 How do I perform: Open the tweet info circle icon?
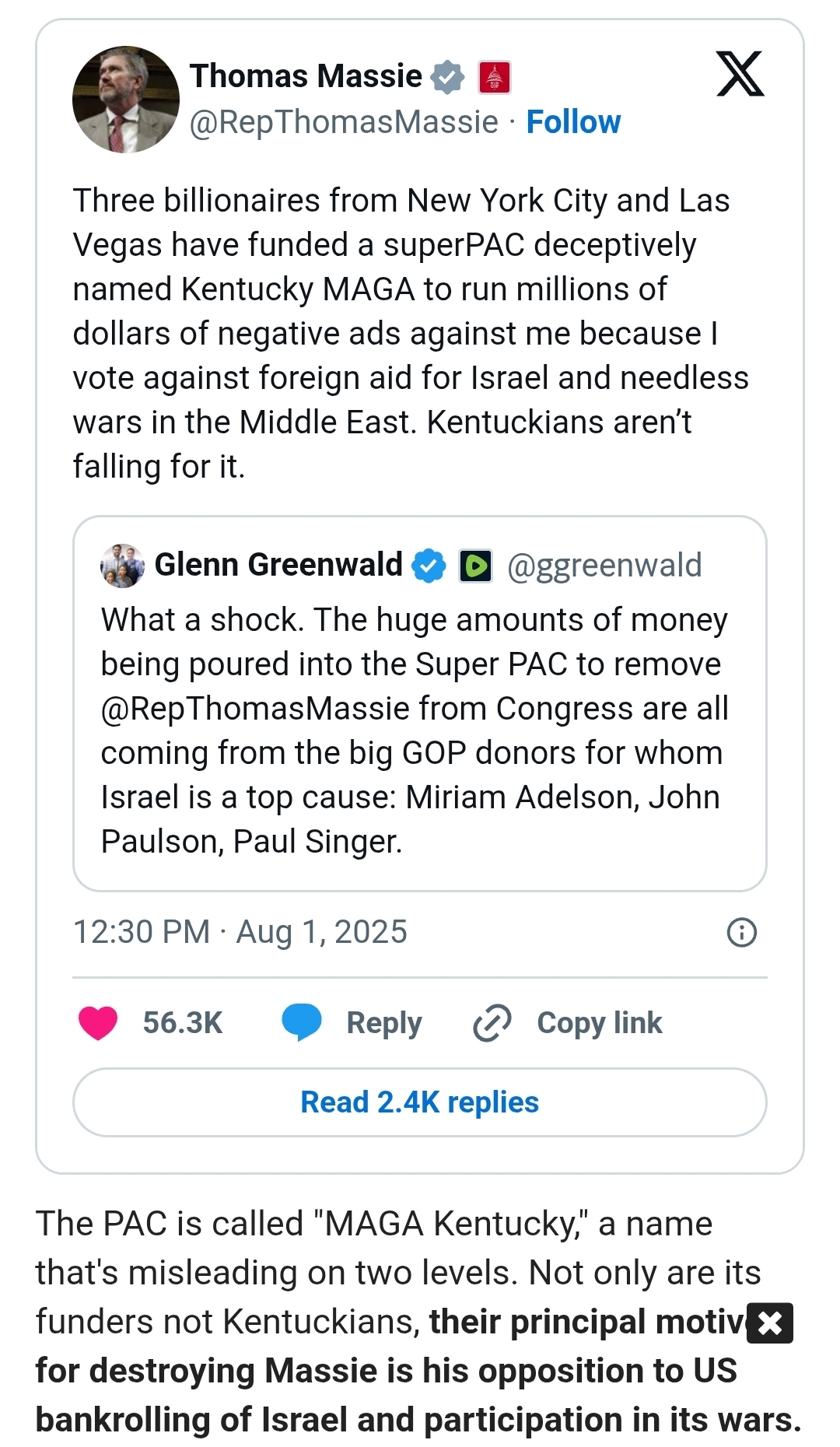point(741,932)
